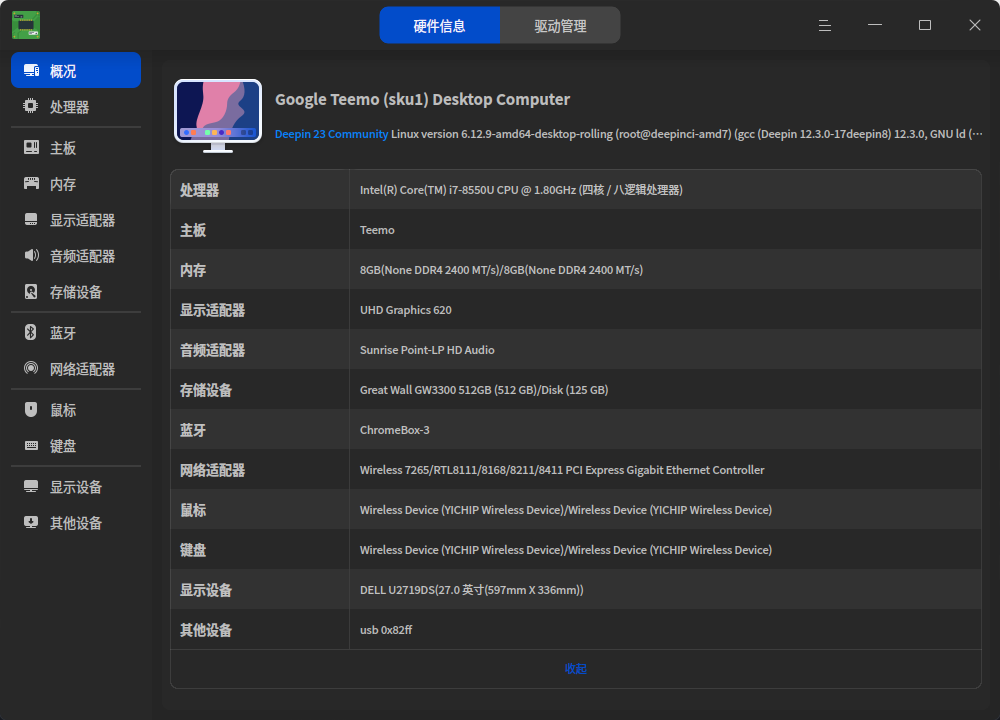Click the 网络适配器 network icon in sidebar

(31, 368)
